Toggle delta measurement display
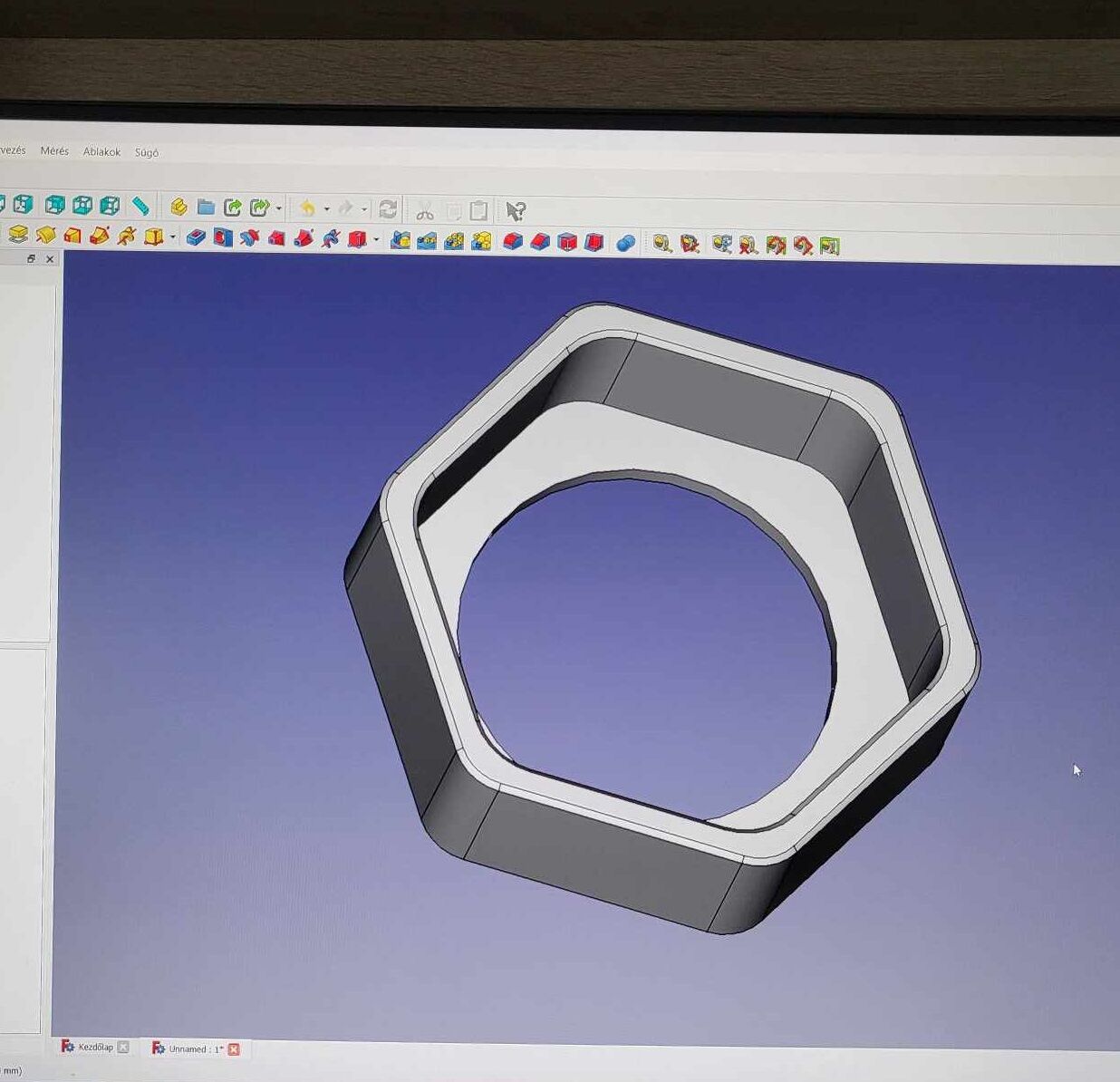 tap(829, 246)
